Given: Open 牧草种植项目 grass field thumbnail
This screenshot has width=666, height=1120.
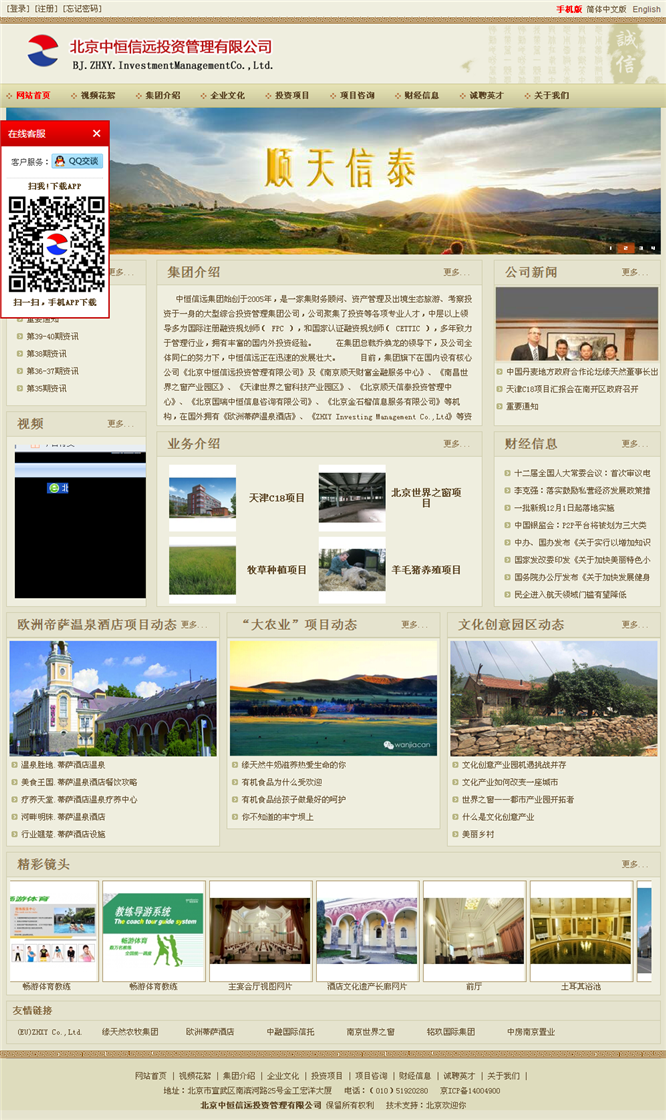Looking at the screenshot, I should tap(202, 569).
